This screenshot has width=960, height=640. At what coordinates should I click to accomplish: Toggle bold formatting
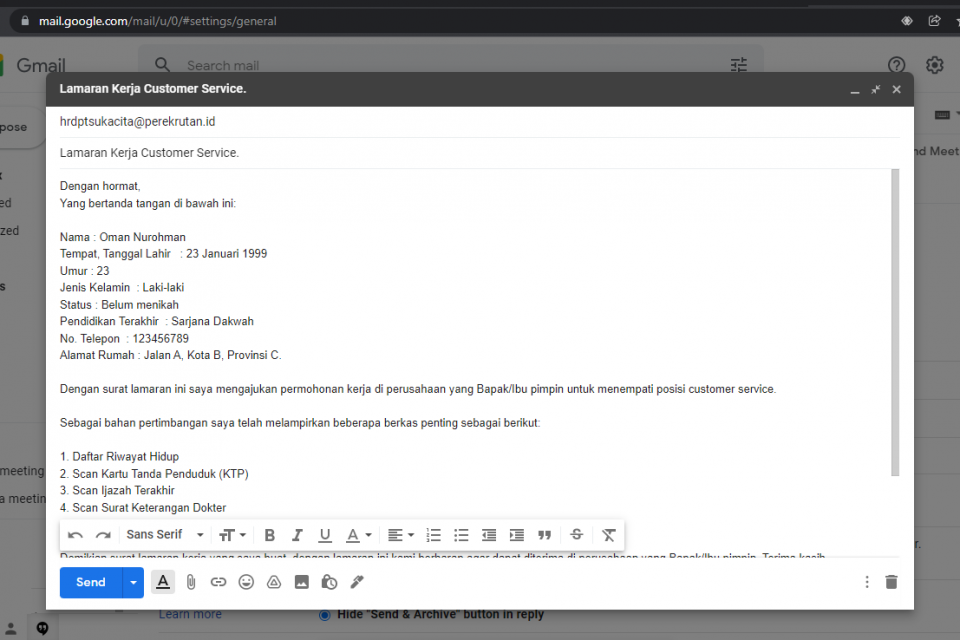269,535
